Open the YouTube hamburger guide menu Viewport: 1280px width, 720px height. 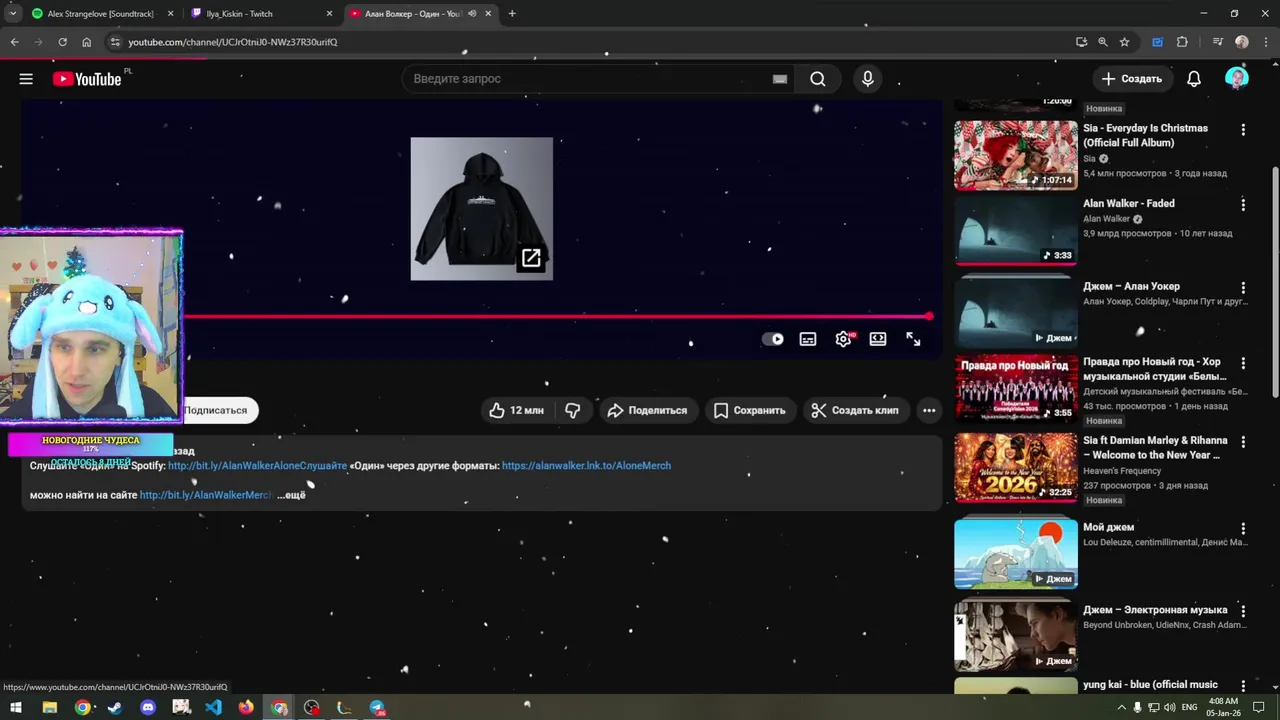pyautogui.click(x=26, y=79)
